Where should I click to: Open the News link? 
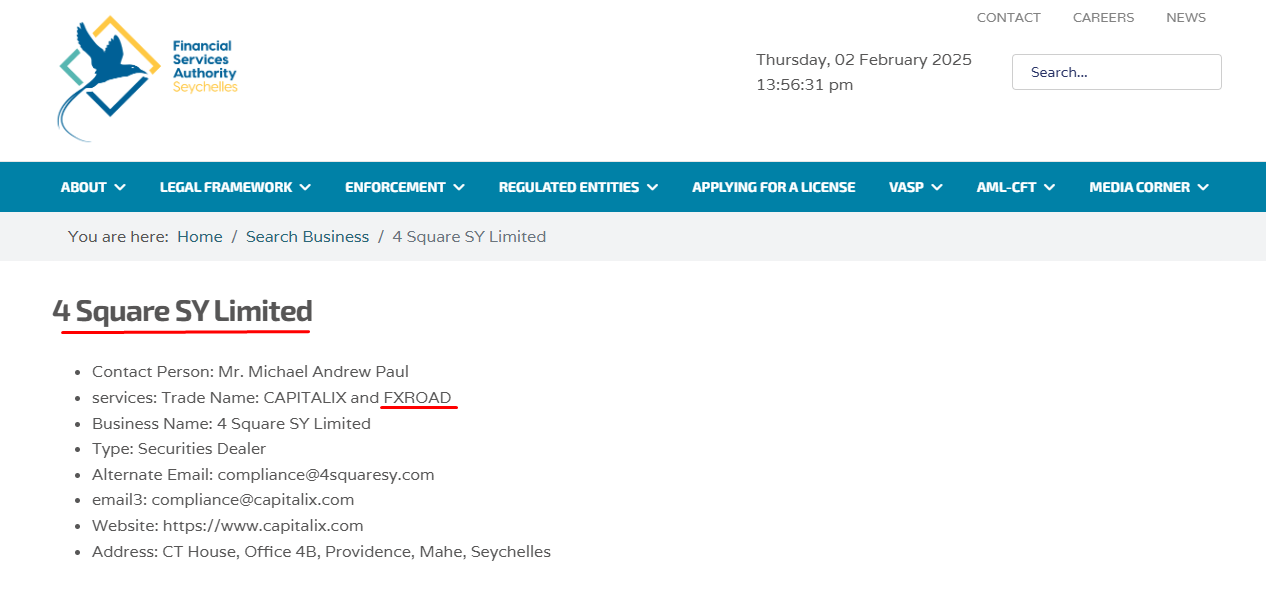[x=1186, y=17]
